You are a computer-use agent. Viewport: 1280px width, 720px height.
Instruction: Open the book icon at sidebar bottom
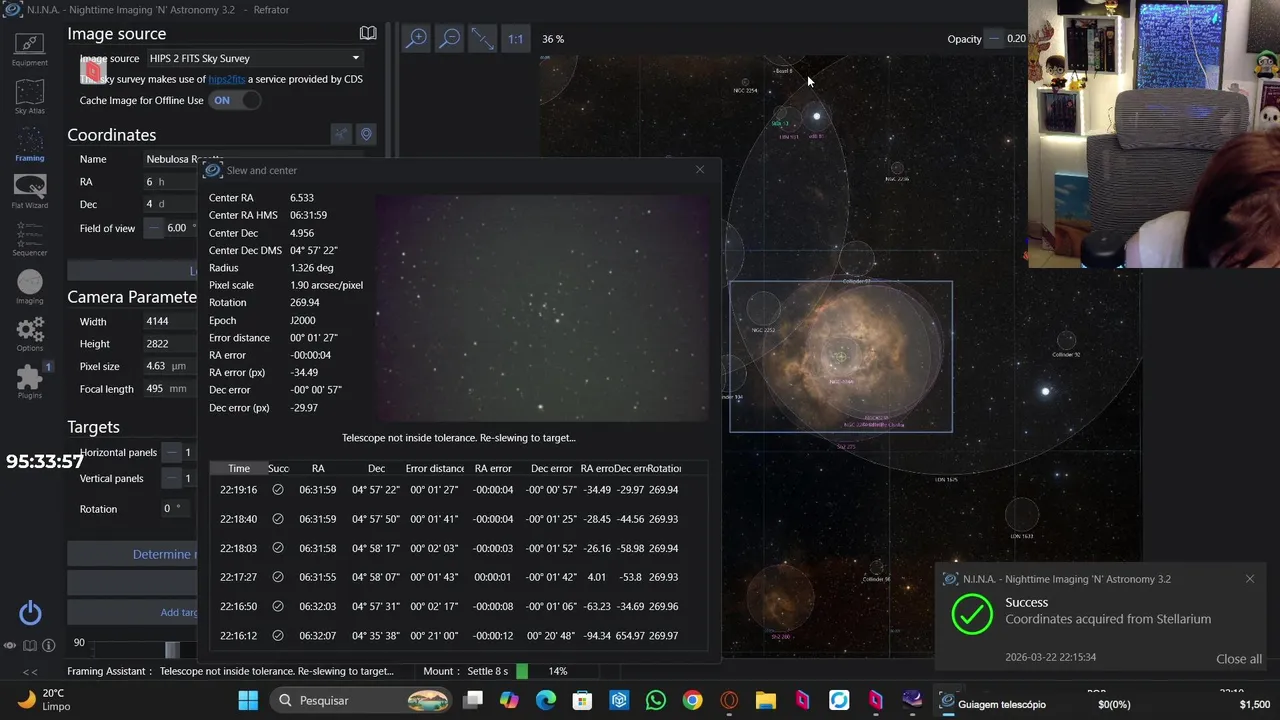29,646
